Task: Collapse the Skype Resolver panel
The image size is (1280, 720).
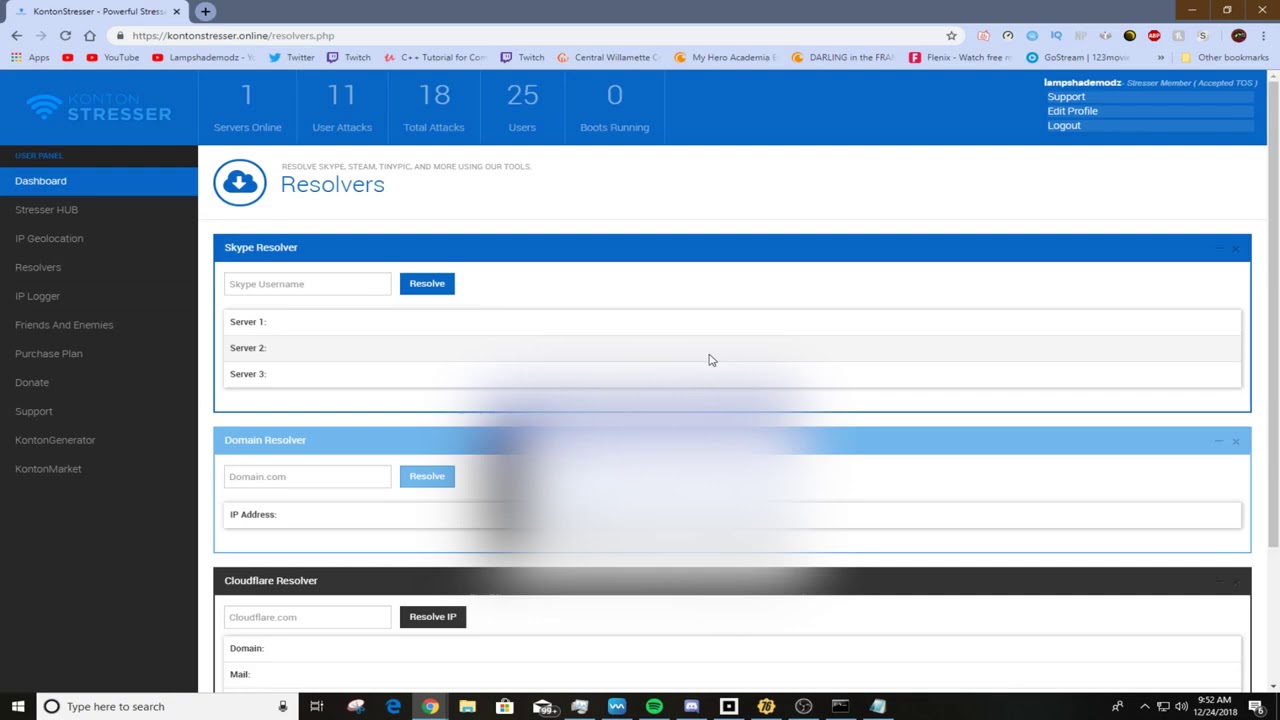Action: (x=1219, y=248)
